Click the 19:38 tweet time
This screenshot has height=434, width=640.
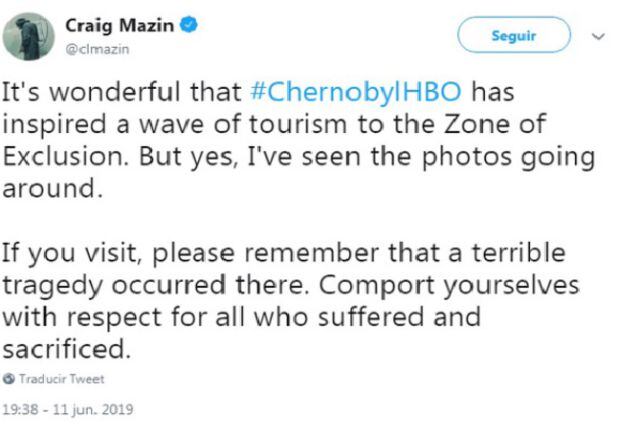[19, 409]
